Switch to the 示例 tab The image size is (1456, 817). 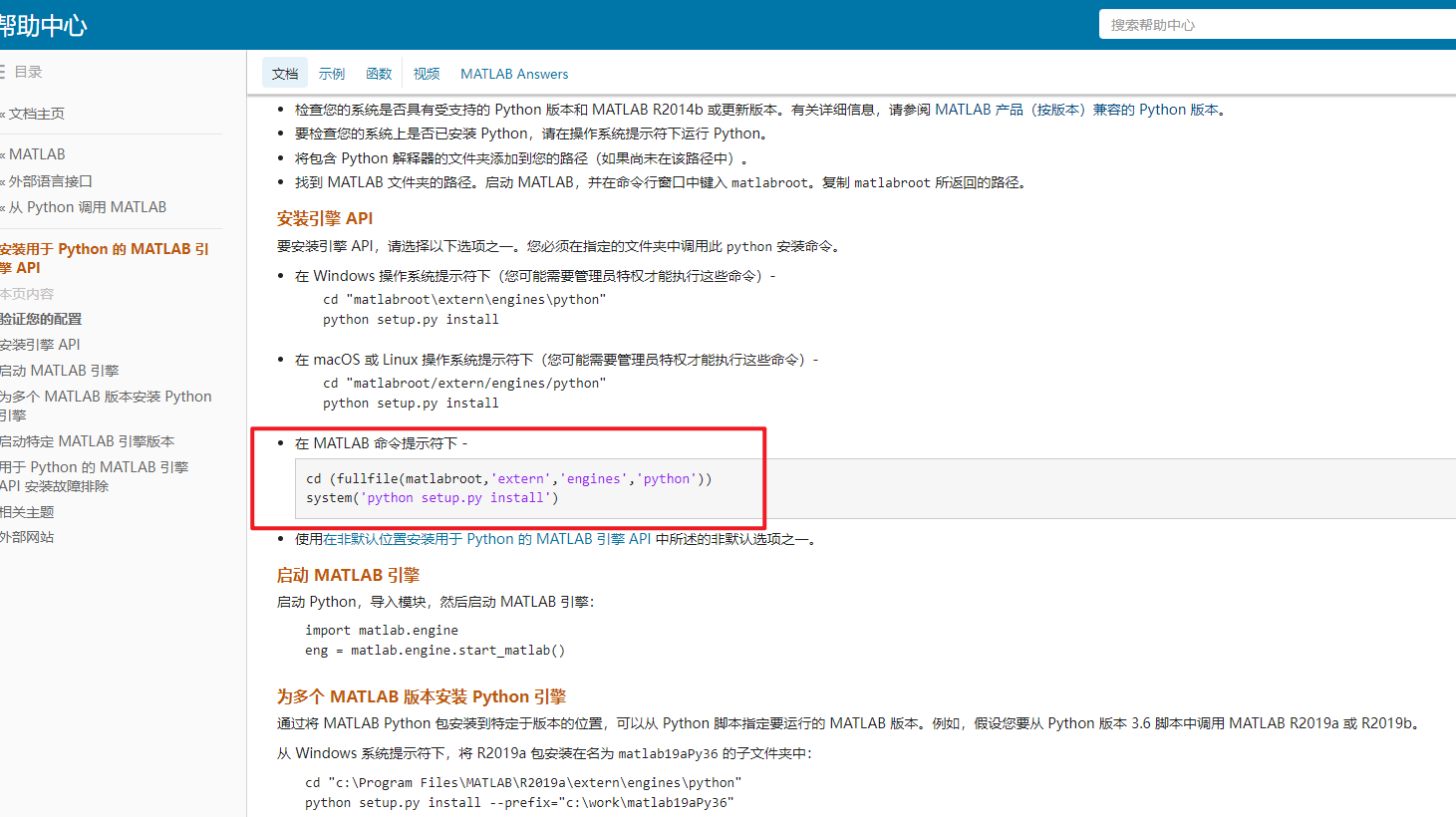pyautogui.click(x=332, y=74)
